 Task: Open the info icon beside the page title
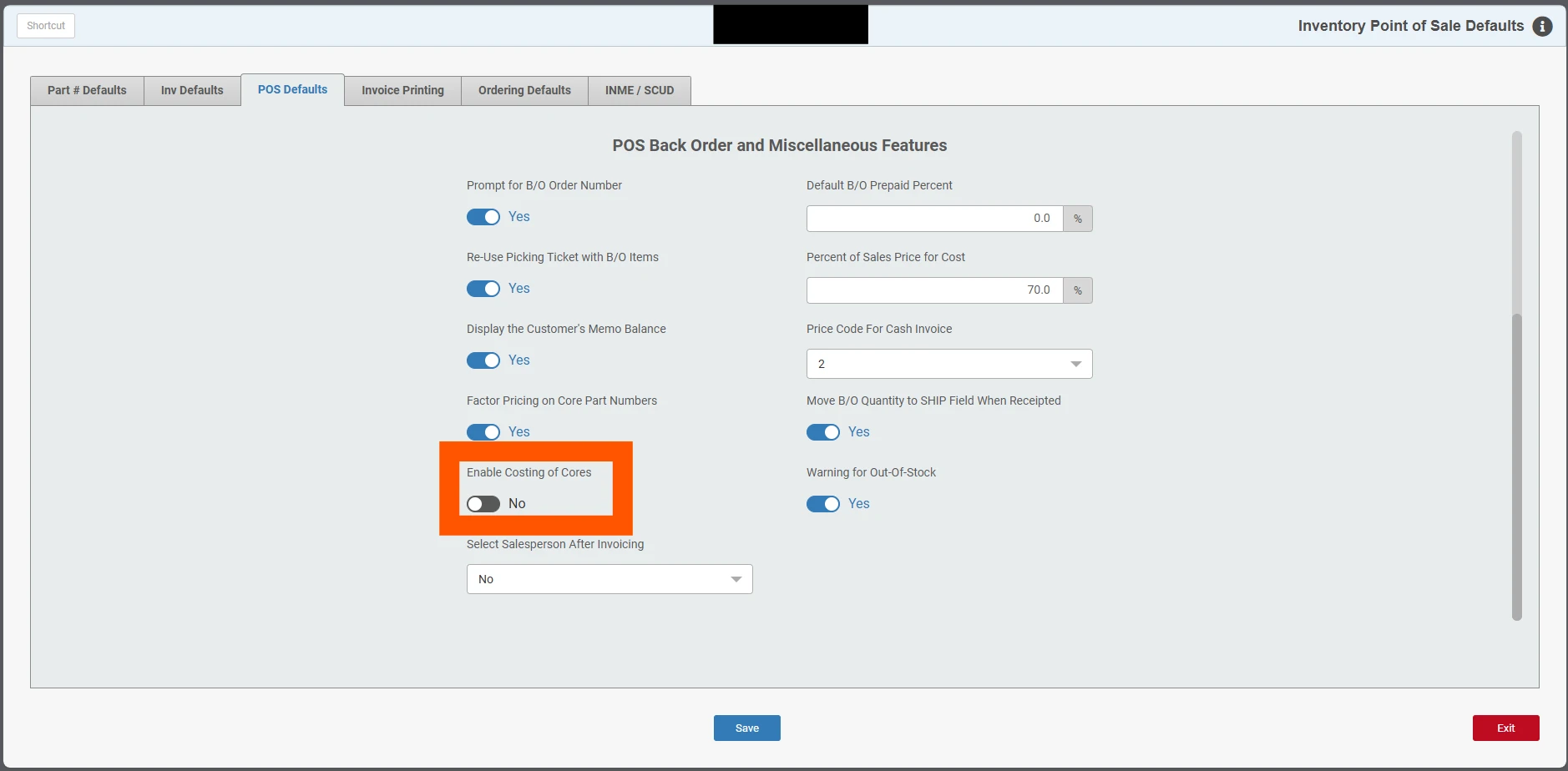[1542, 26]
